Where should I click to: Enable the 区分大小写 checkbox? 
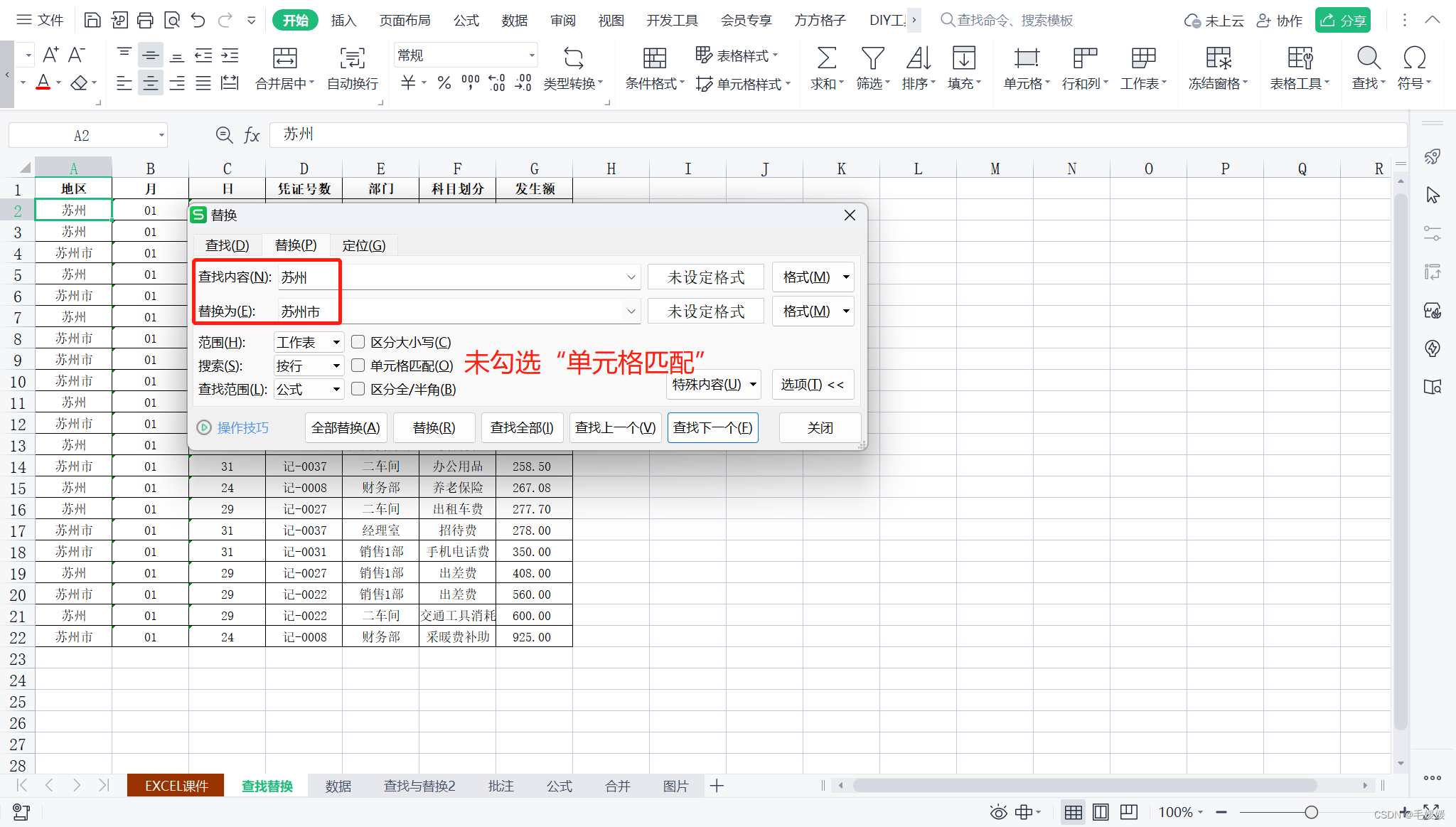pos(358,342)
